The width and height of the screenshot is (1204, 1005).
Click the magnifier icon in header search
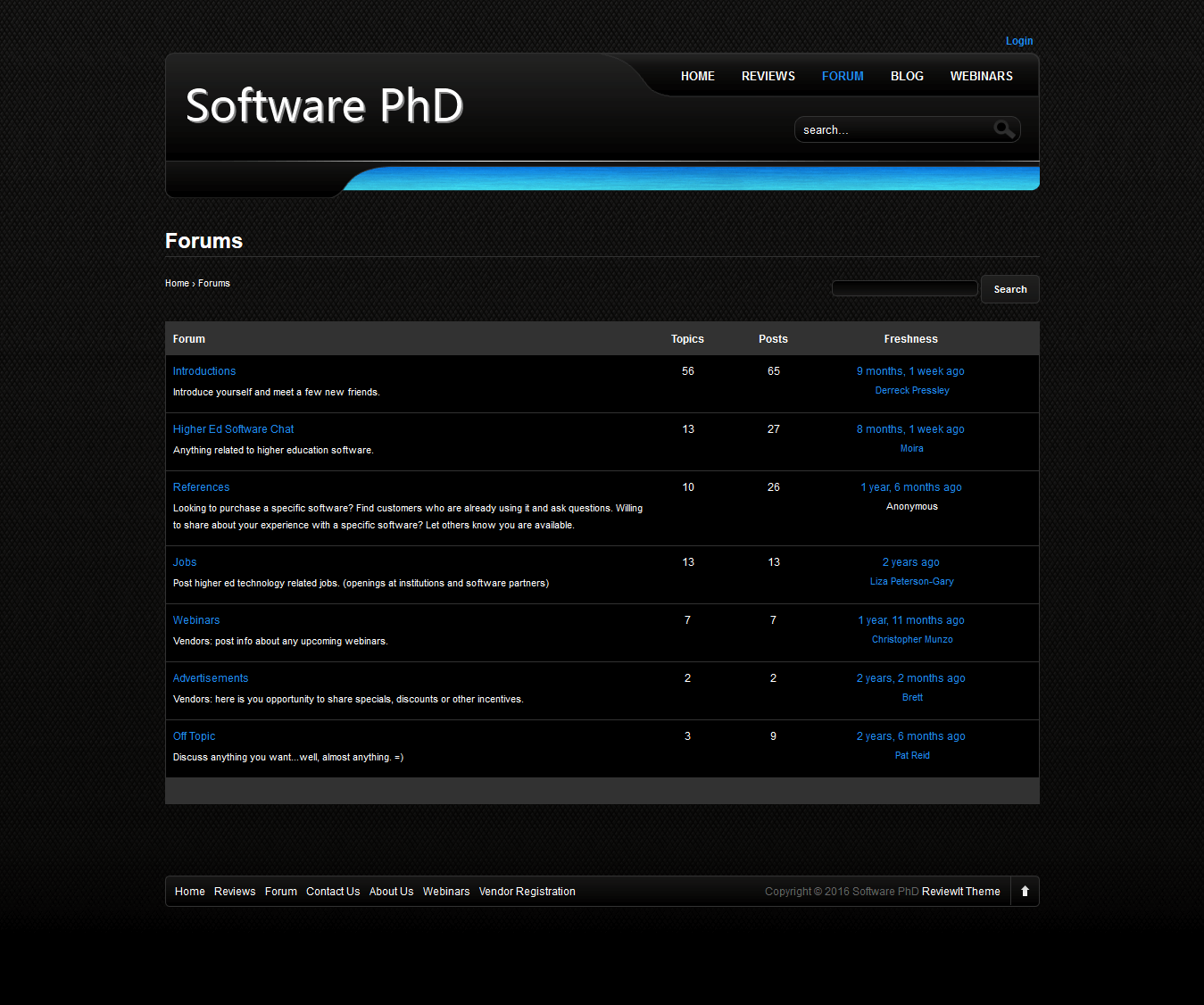click(x=1004, y=129)
